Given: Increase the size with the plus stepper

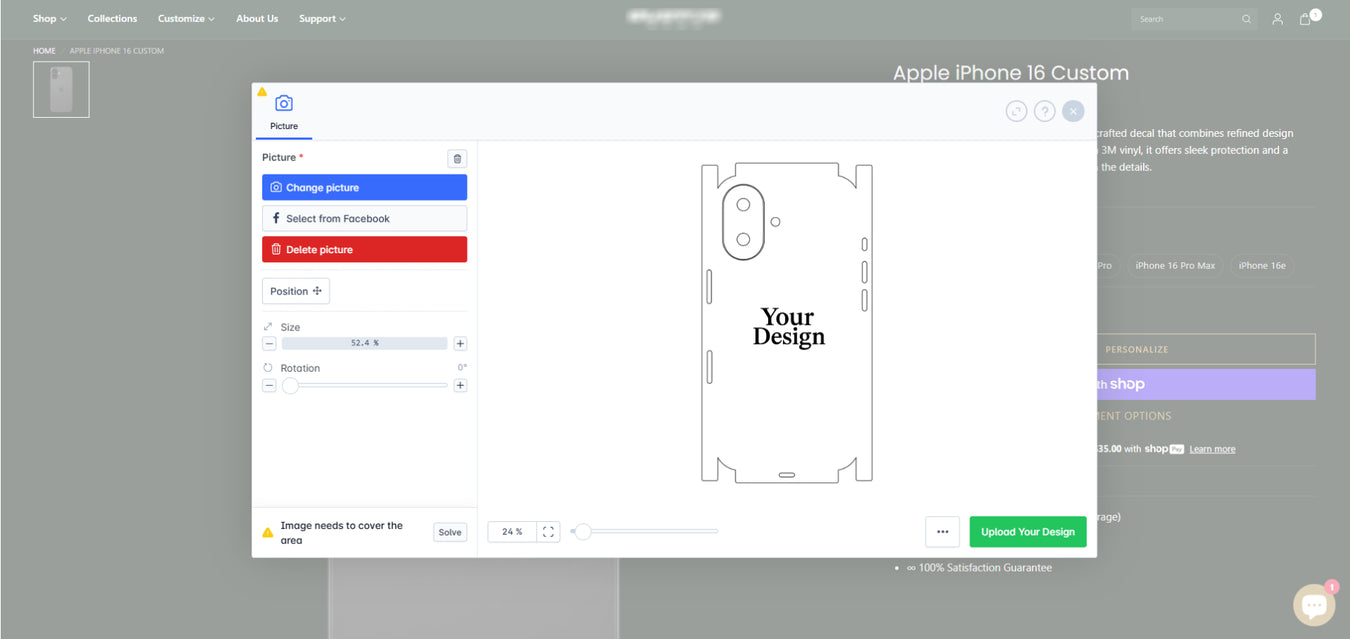Looking at the screenshot, I should tap(460, 343).
